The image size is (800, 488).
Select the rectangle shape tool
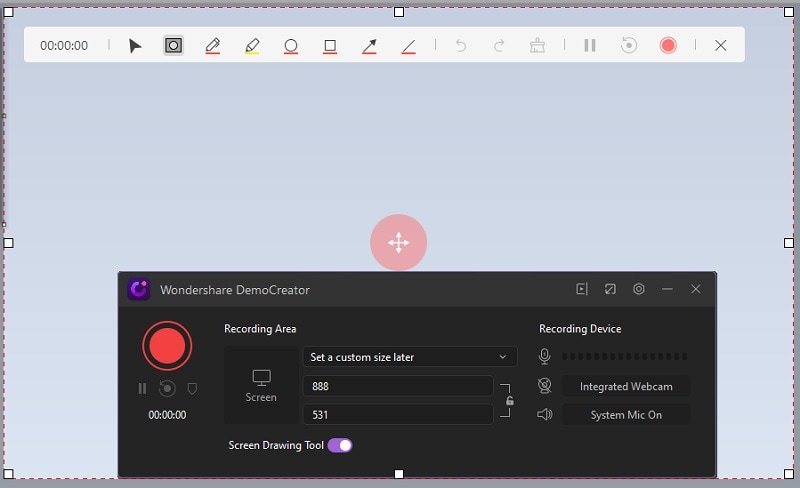[330, 46]
